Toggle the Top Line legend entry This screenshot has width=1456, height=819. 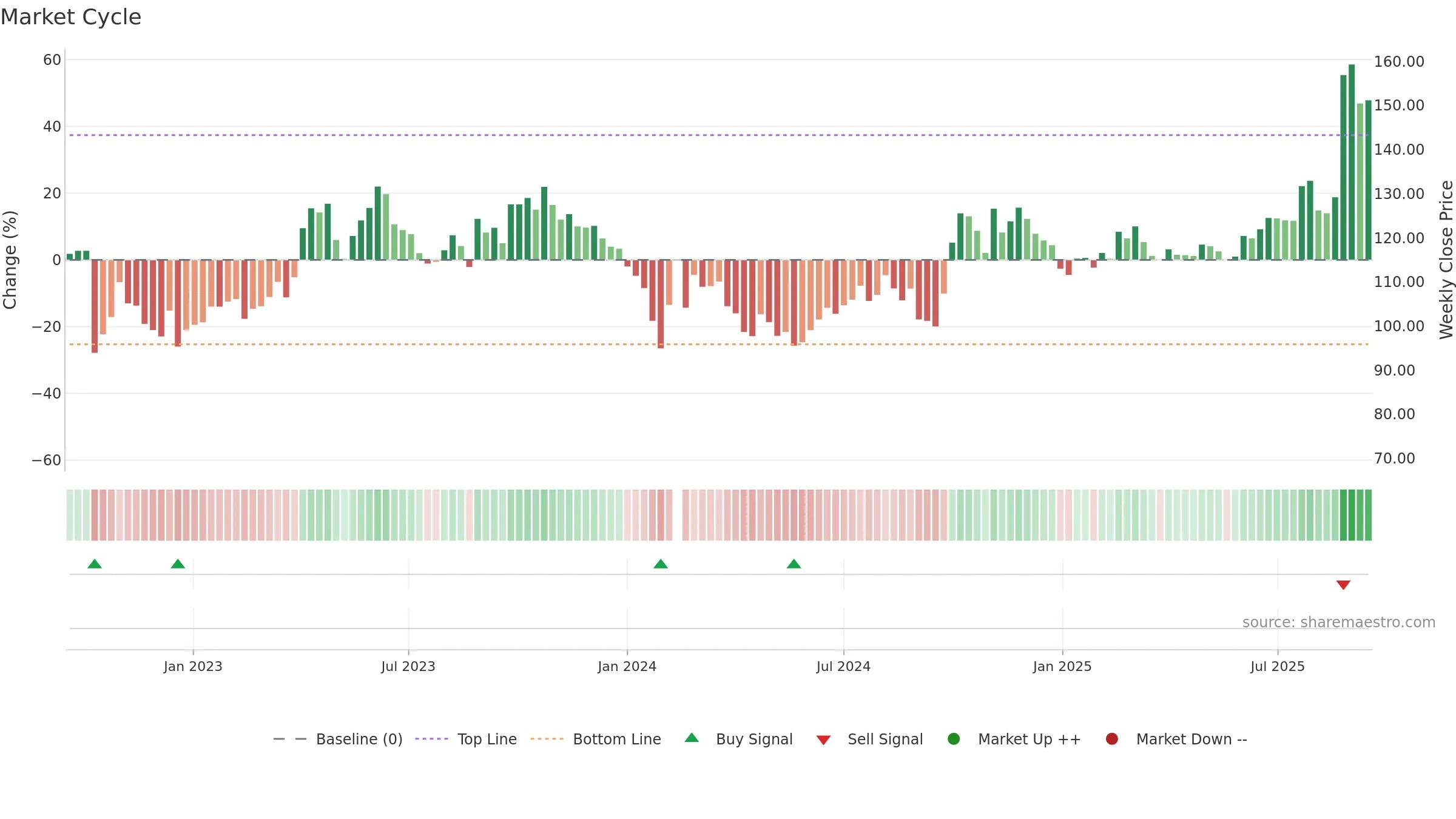point(466,739)
